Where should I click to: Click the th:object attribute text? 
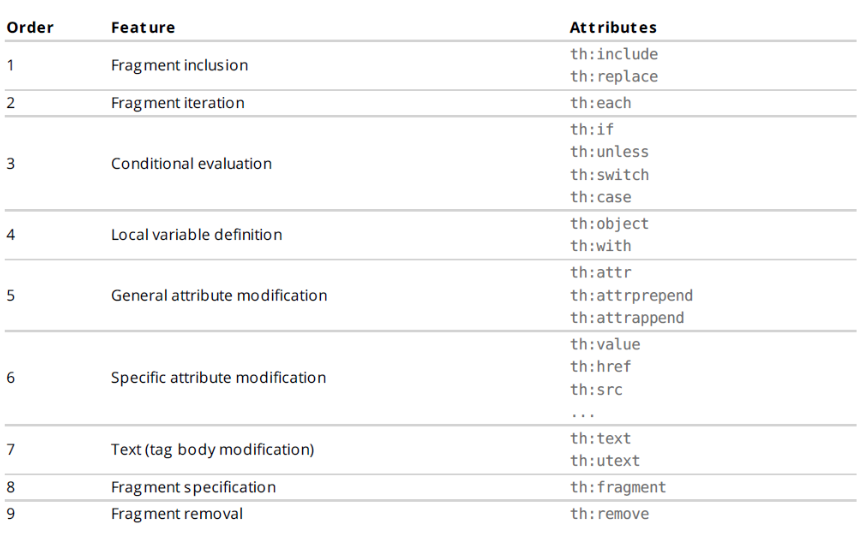(609, 224)
